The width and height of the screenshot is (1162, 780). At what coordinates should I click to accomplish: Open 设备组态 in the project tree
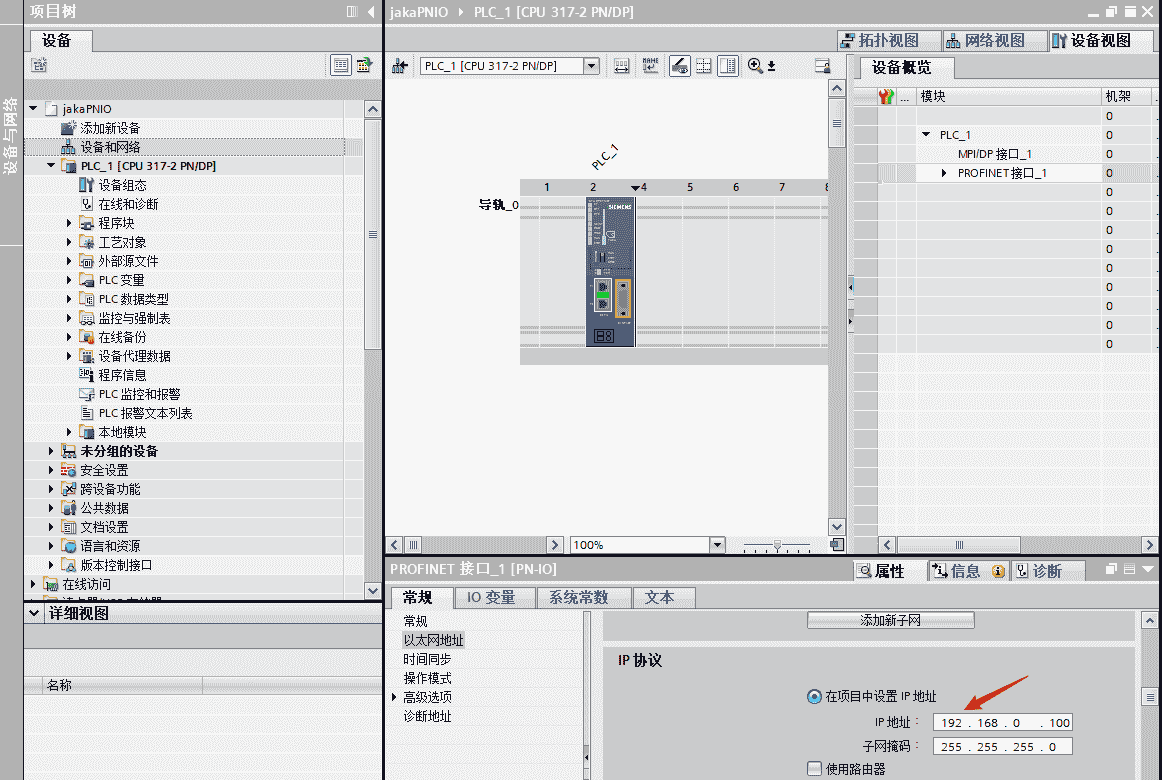click(x=122, y=185)
